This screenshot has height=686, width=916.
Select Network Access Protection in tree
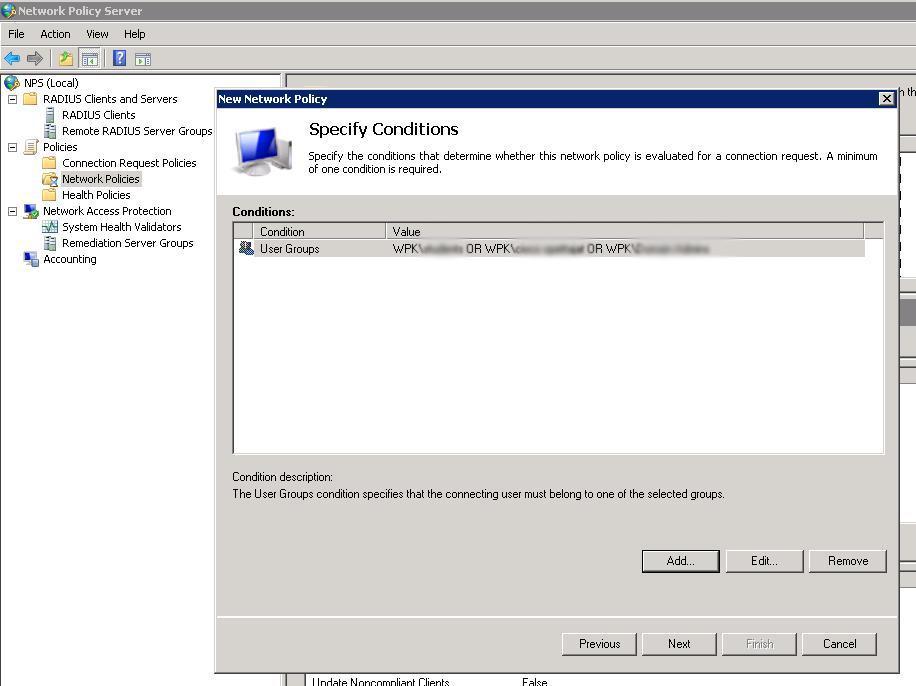tap(107, 211)
